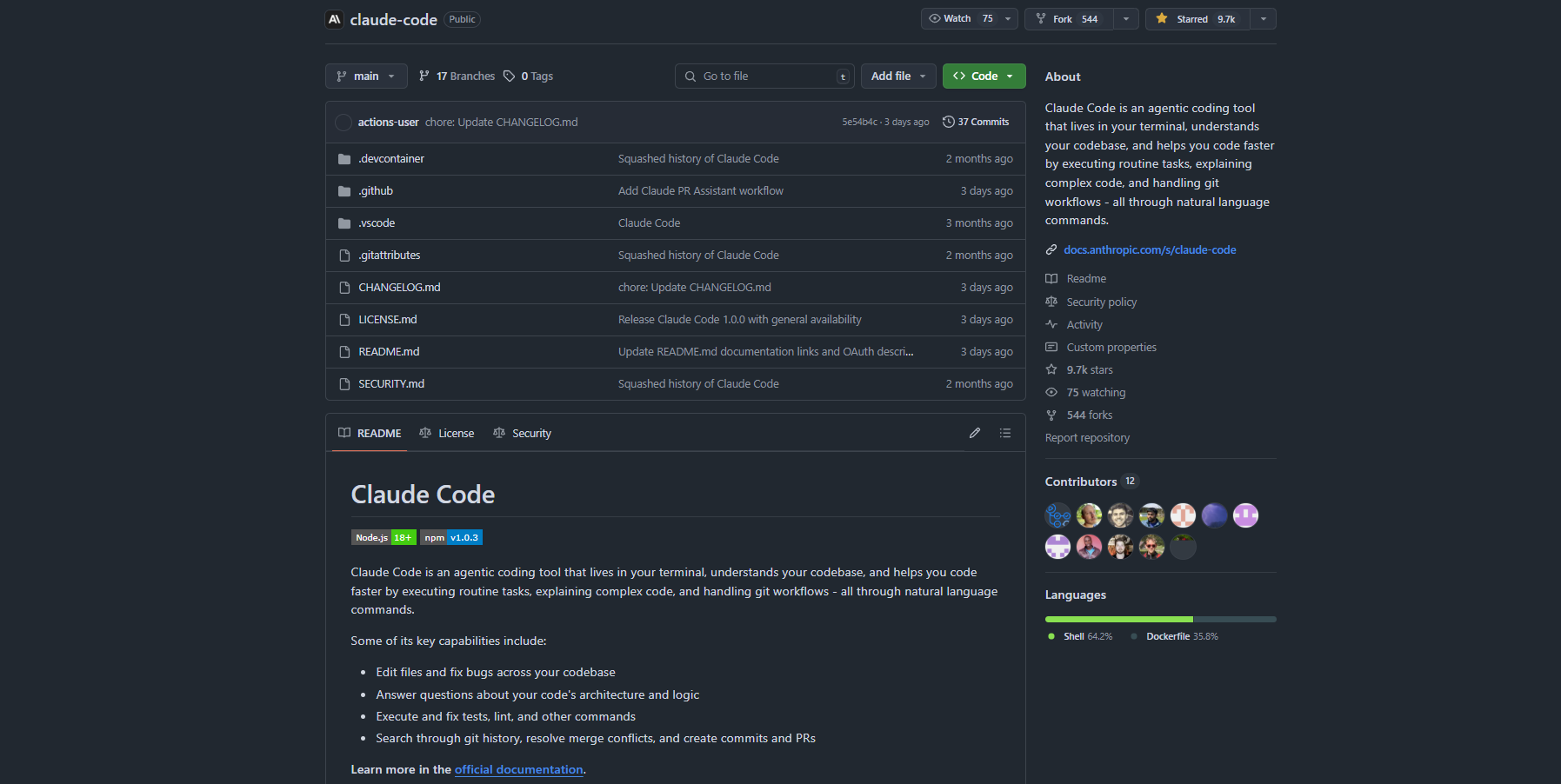Switch to the README tab

pyautogui.click(x=370, y=433)
